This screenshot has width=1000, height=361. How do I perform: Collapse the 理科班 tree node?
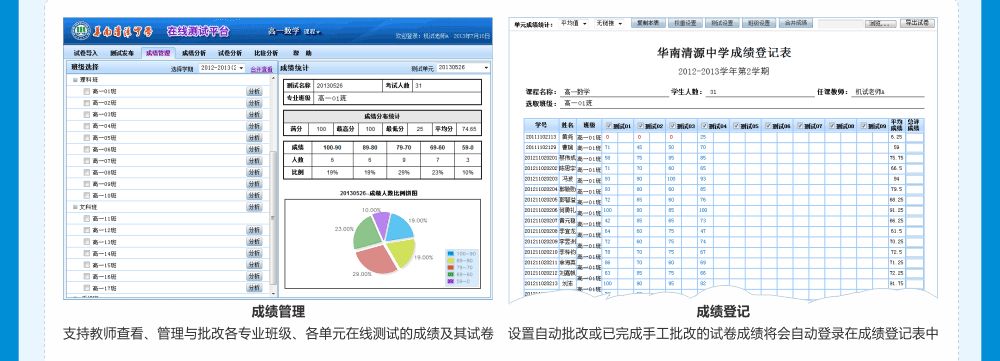point(75,80)
